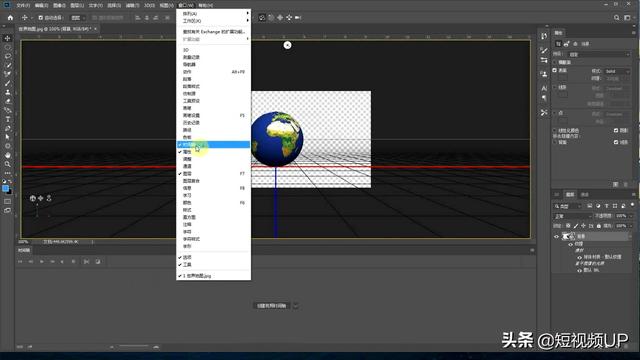Open the collapsed Character panel icon
640x360 pixels.
[x=544, y=88]
